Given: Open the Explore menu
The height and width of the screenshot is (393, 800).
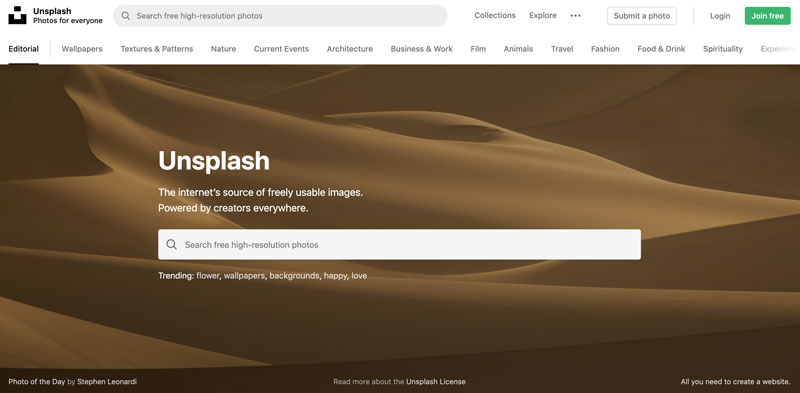Looking at the screenshot, I should 543,15.
